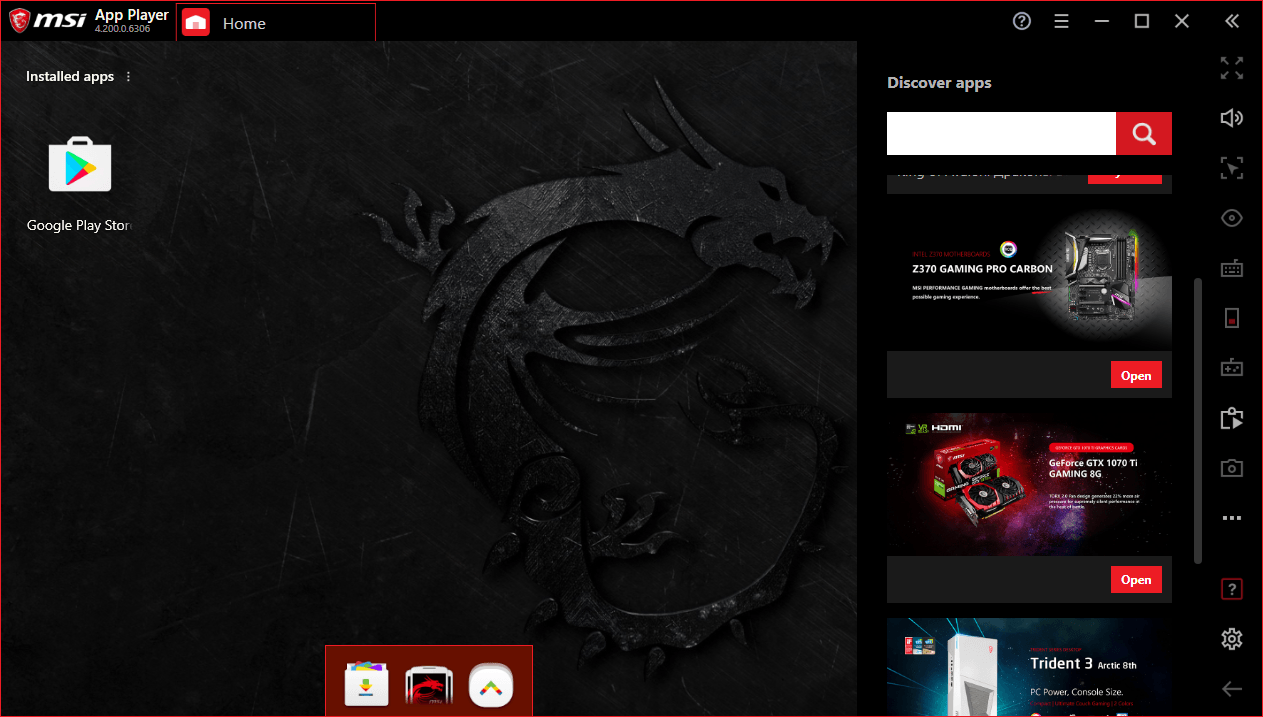Open the Z370 Gaming Pro Carbon ad
The width and height of the screenshot is (1263, 717).
click(1136, 375)
